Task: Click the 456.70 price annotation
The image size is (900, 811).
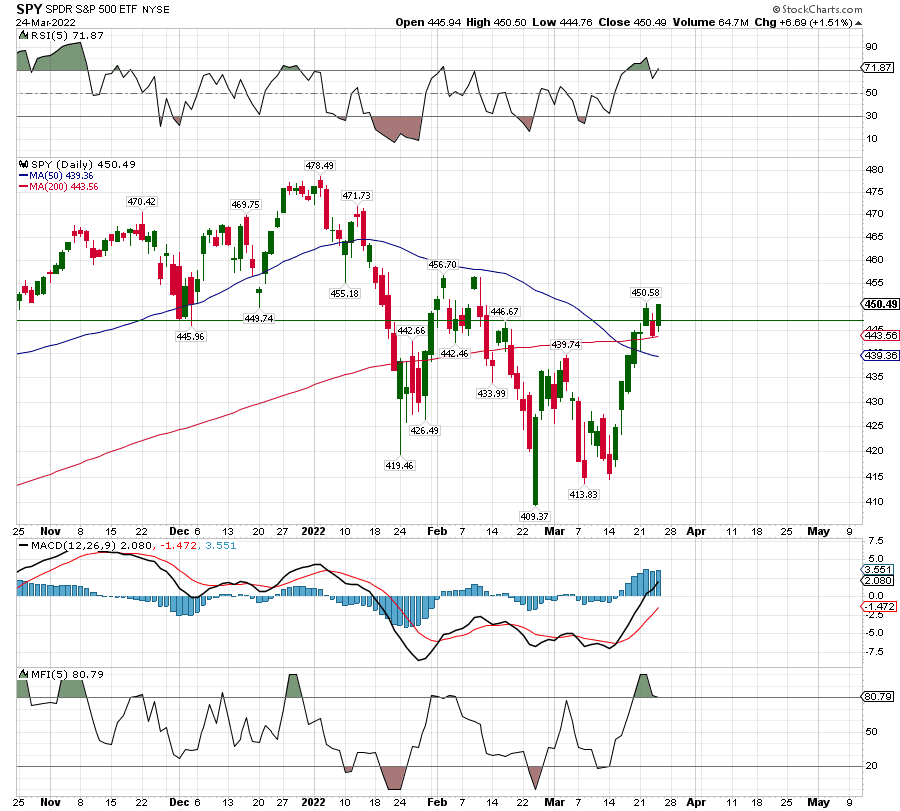Action: point(443,265)
